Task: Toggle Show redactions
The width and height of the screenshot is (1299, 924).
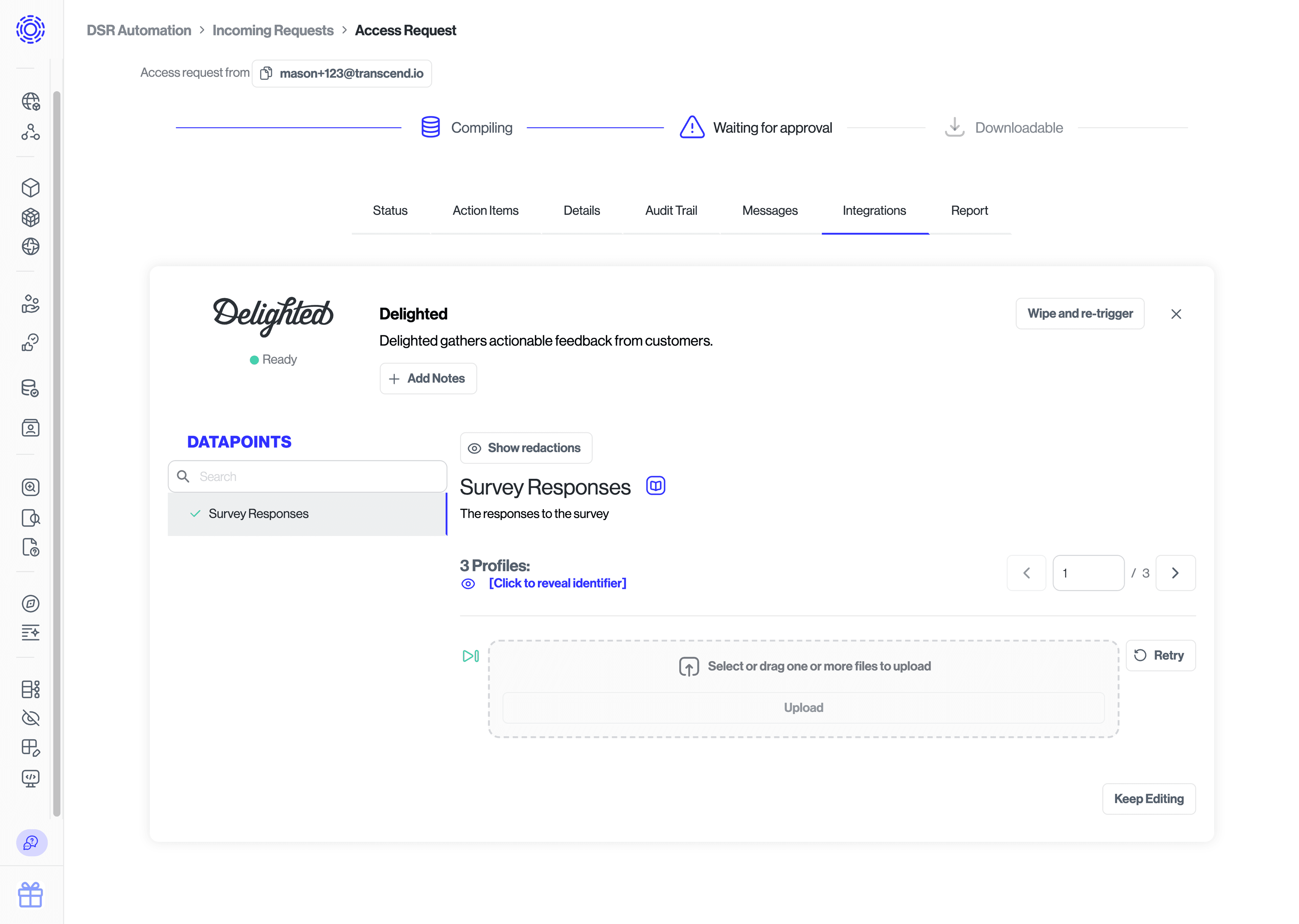Action: pyautogui.click(x=525, y=448)
